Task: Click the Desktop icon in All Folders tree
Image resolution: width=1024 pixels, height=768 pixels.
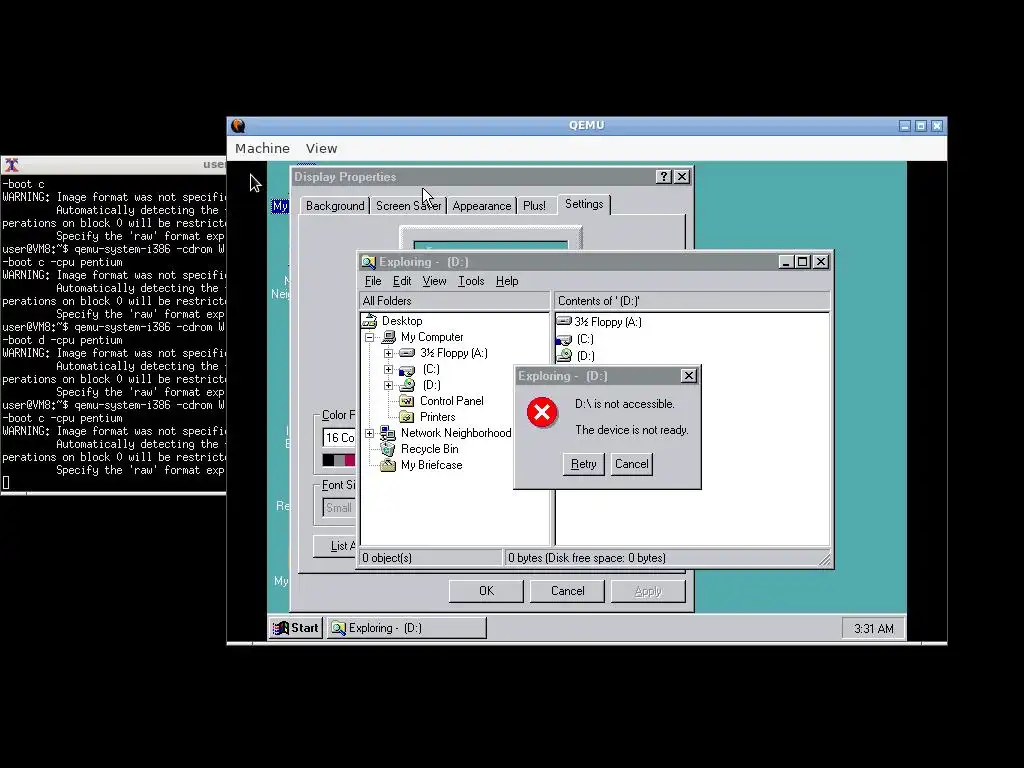Action: tap(370, 321)
